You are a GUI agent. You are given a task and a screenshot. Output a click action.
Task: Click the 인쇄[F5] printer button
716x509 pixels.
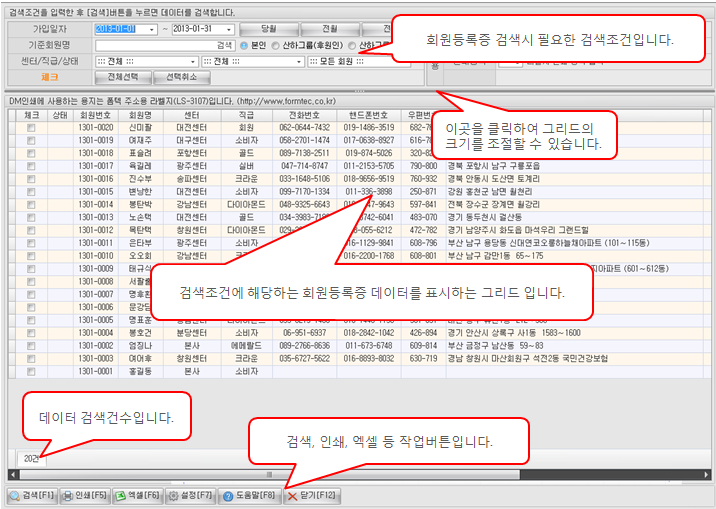pos(85,495)
